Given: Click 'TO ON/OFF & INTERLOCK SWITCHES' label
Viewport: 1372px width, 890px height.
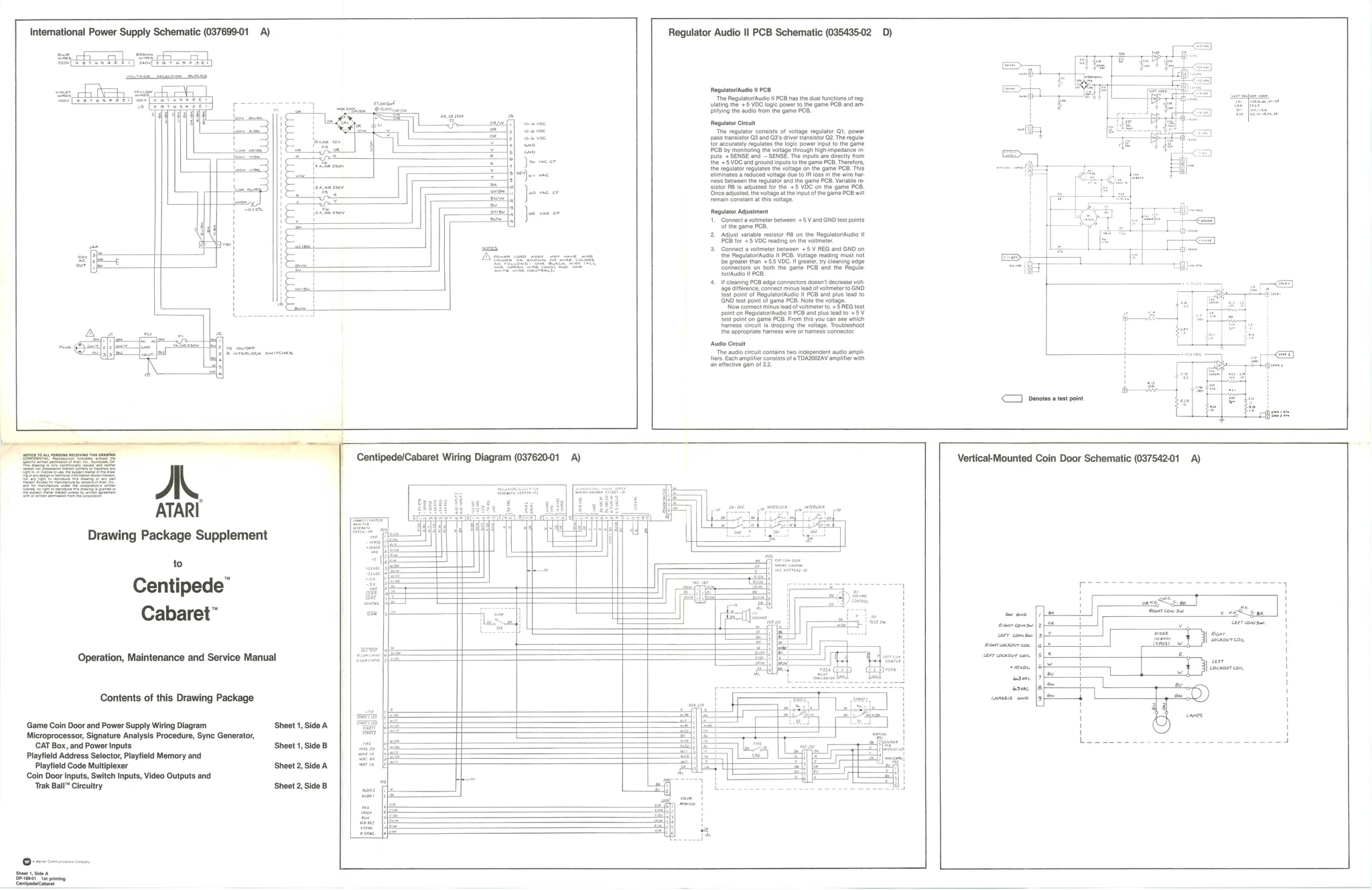Looking at the screenshot, I should coord(260,351).
